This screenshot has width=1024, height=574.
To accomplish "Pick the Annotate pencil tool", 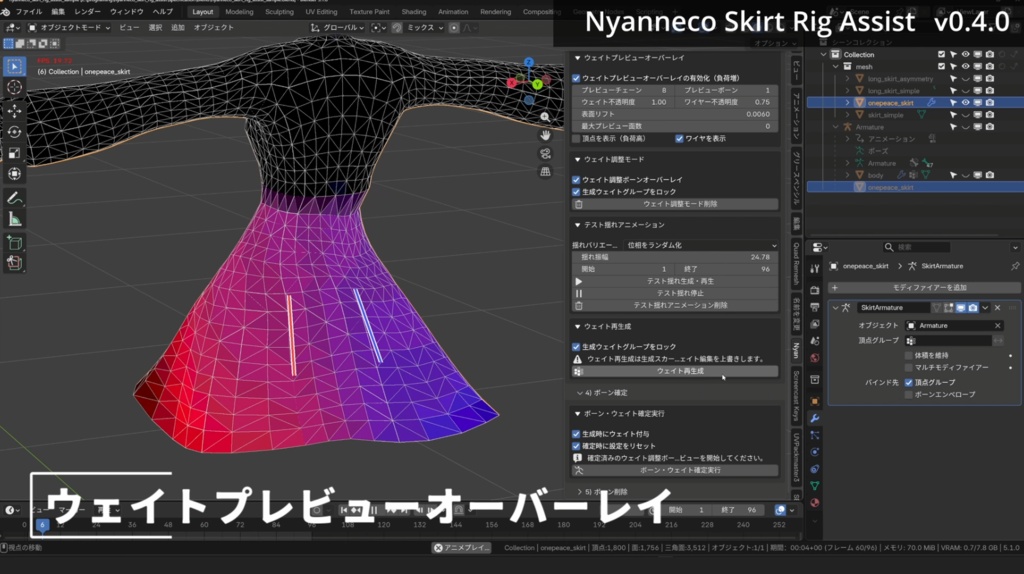I will 14,199.
